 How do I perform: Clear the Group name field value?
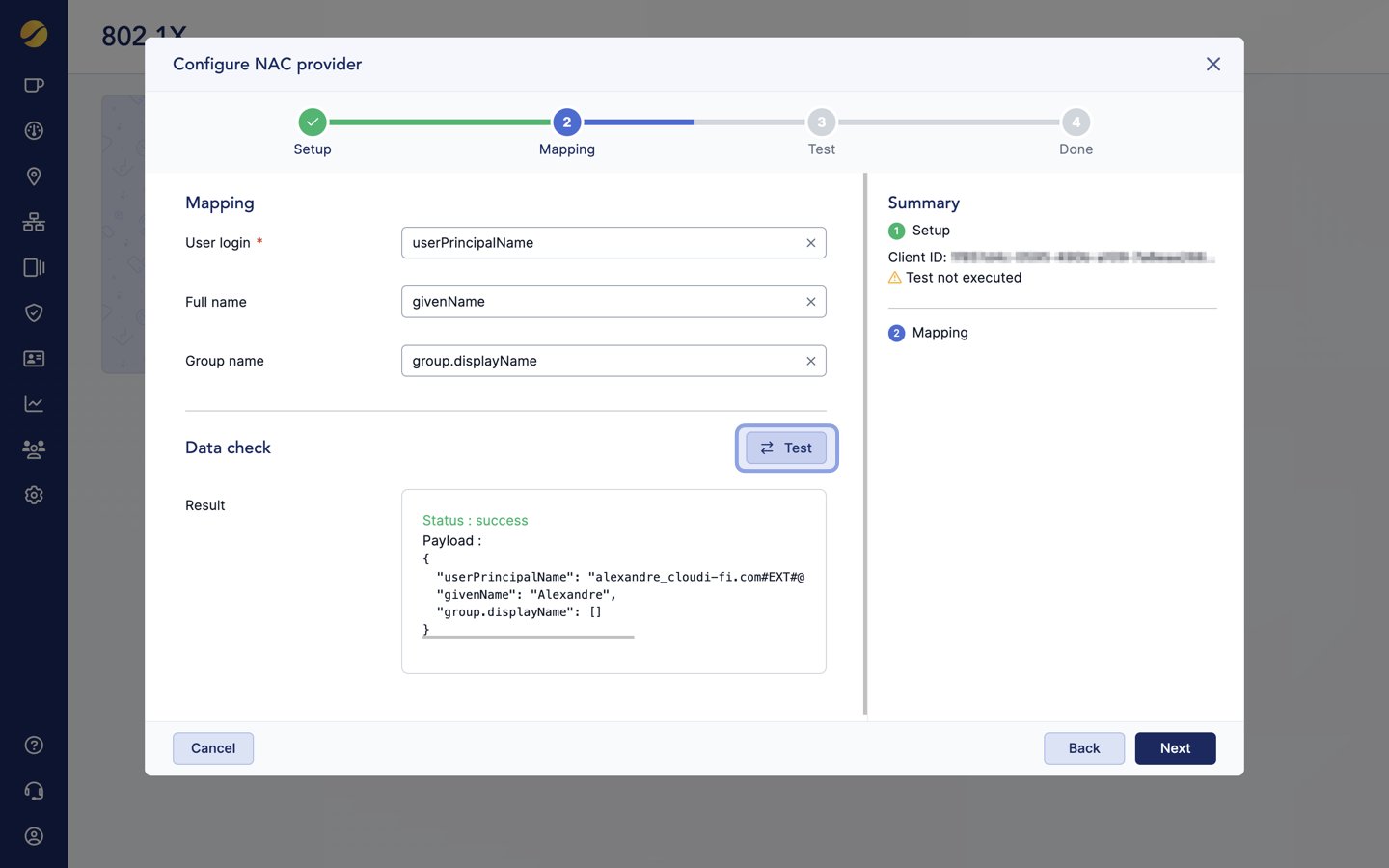click(x=810, y=361)
